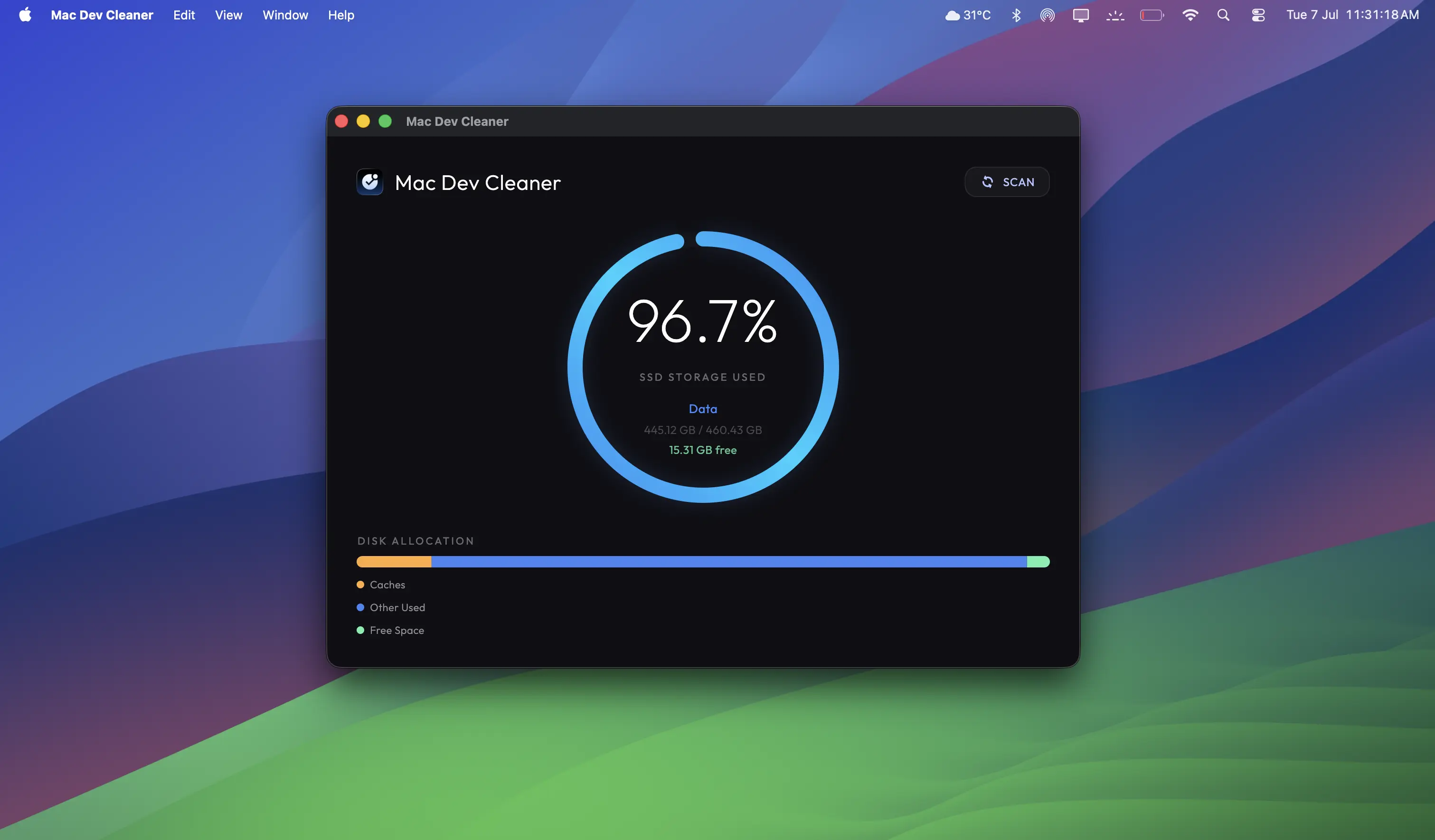Click the window title bar text

point(457,121)
